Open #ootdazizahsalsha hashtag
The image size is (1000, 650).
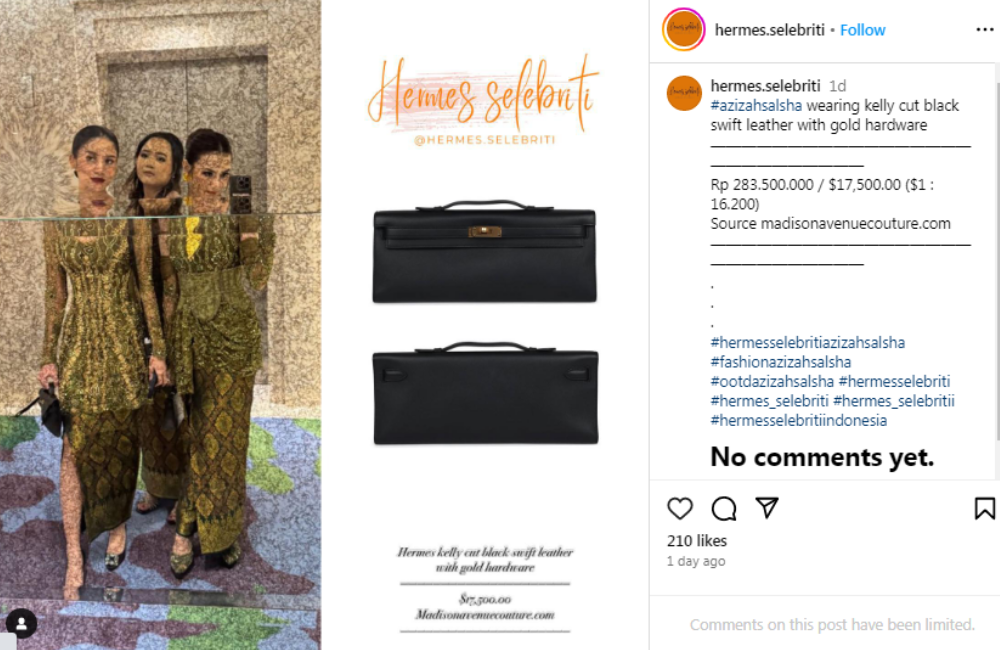pos(772,381)
